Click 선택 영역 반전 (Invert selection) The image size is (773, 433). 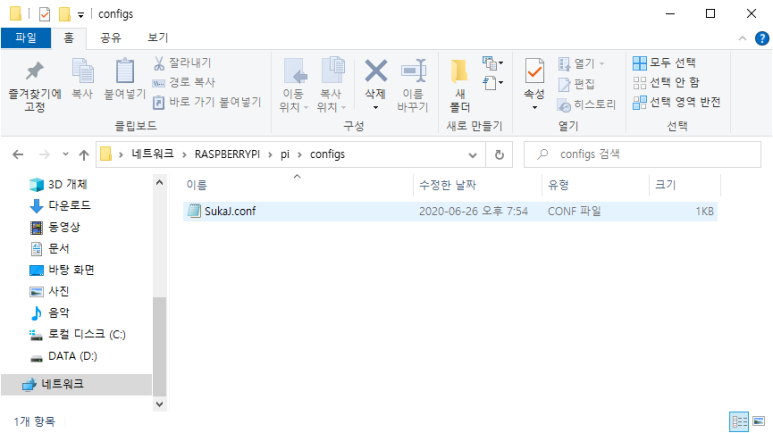tap(677, 102)
